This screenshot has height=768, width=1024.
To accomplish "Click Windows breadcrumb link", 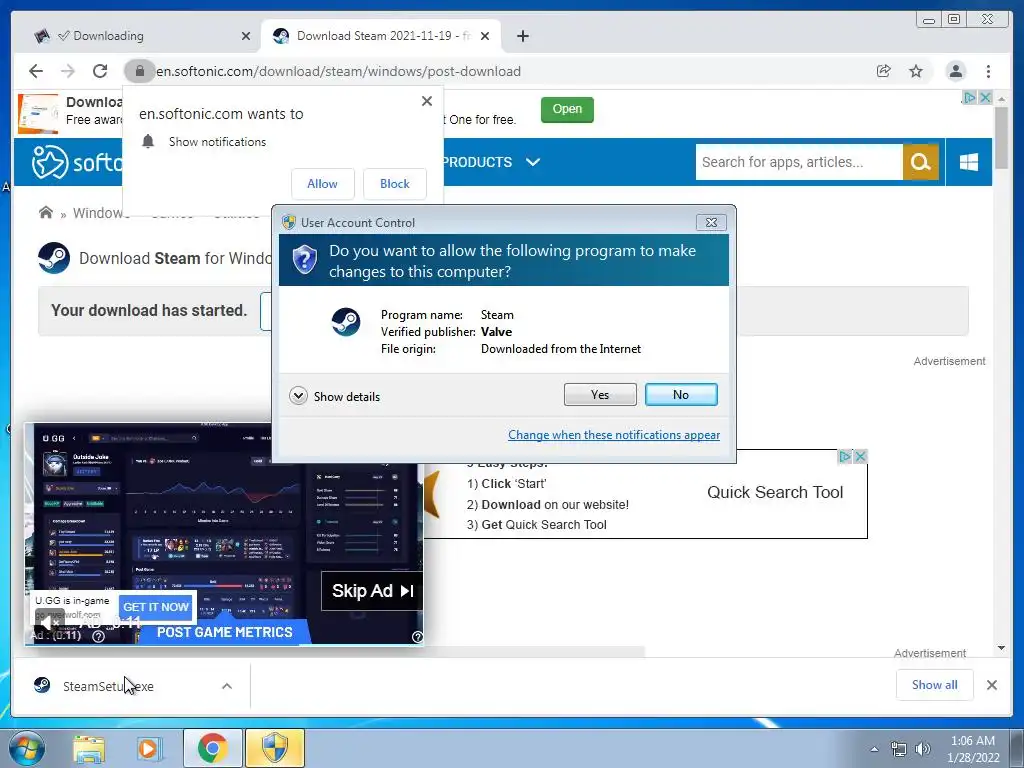I will coord(98,213).
